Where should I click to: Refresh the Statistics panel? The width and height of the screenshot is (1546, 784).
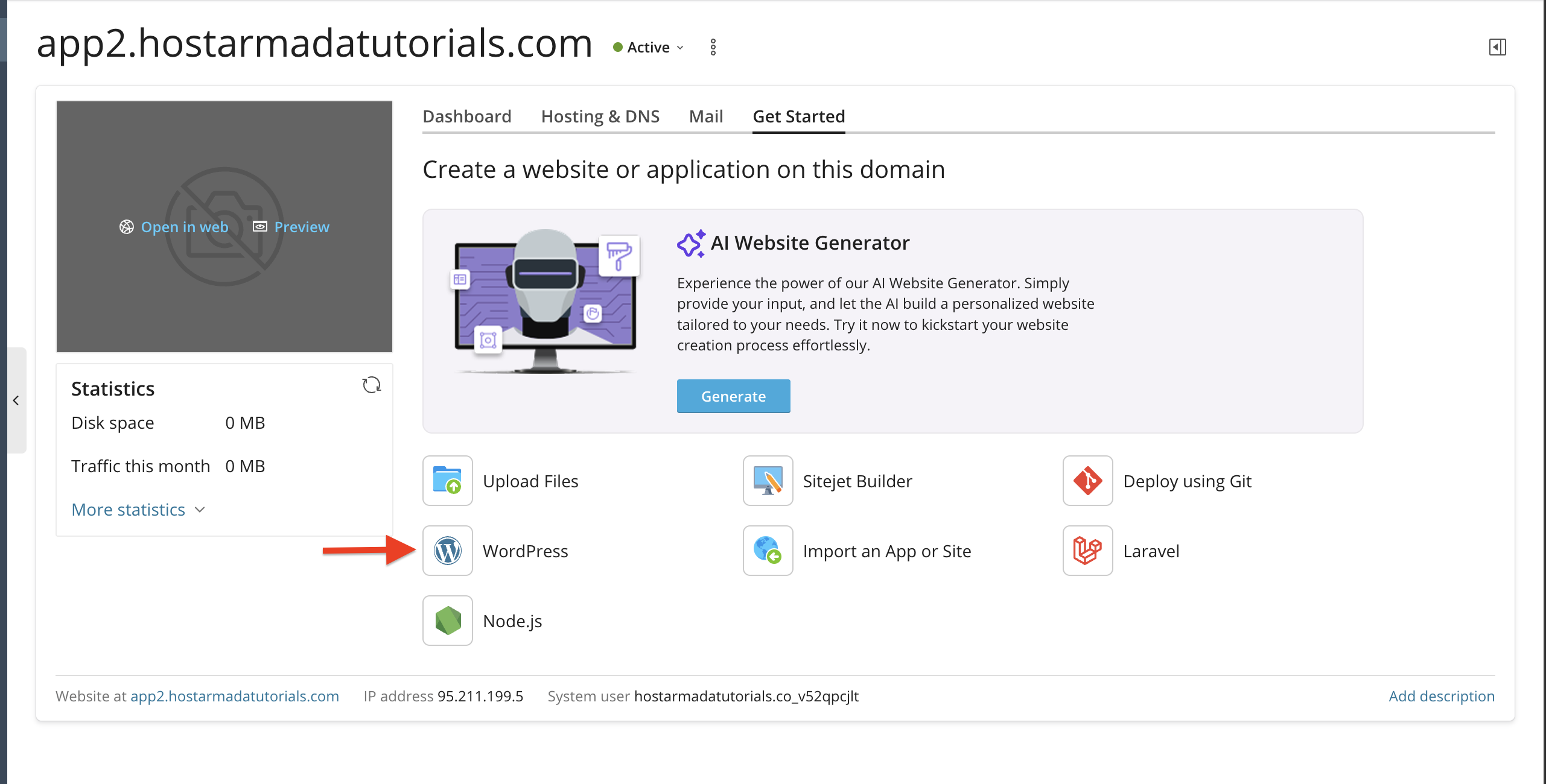click(x=372, y=385)
